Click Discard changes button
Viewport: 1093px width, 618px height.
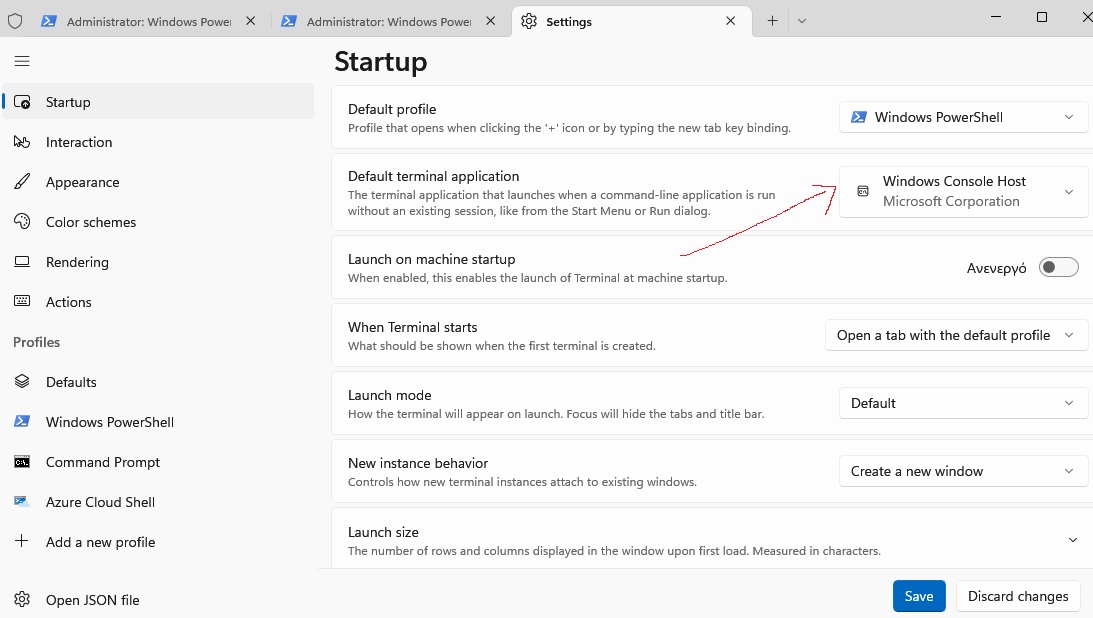[x=1018, y=596]
